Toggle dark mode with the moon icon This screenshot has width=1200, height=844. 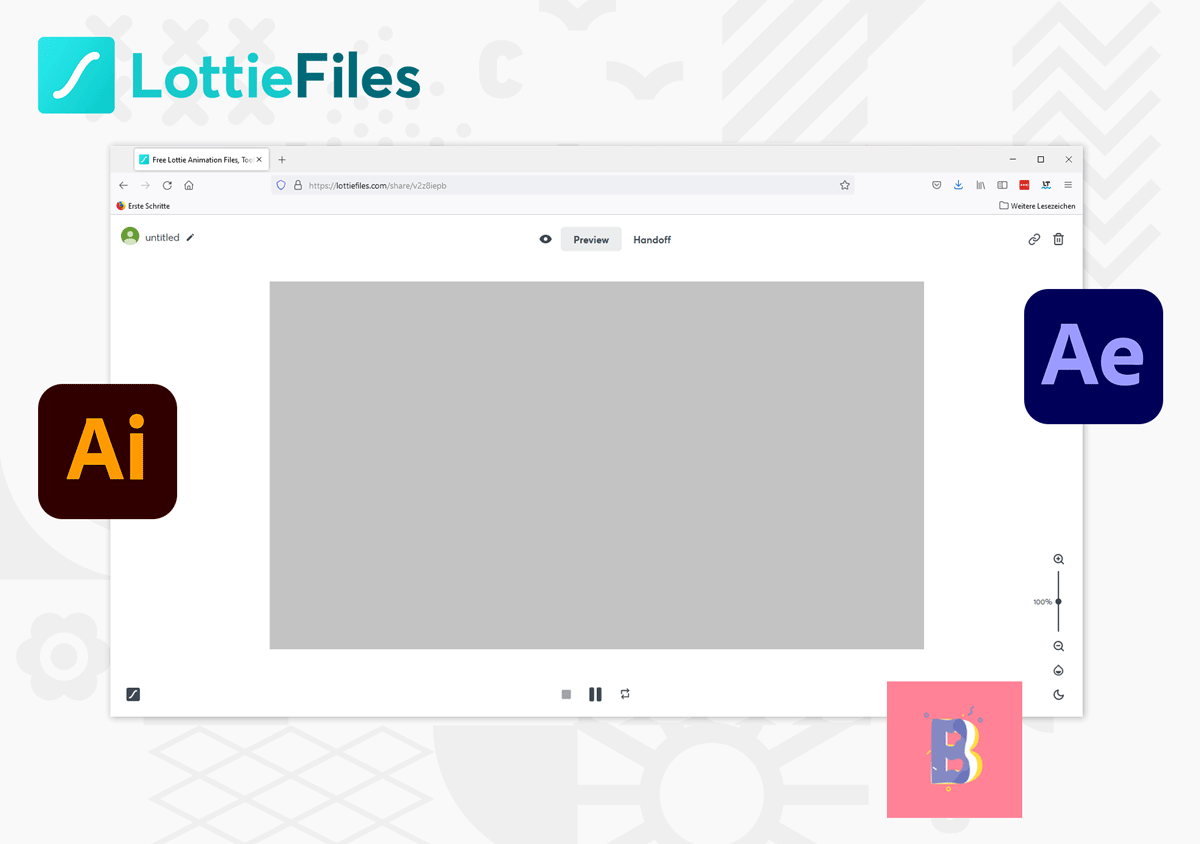click(1058, 695)
